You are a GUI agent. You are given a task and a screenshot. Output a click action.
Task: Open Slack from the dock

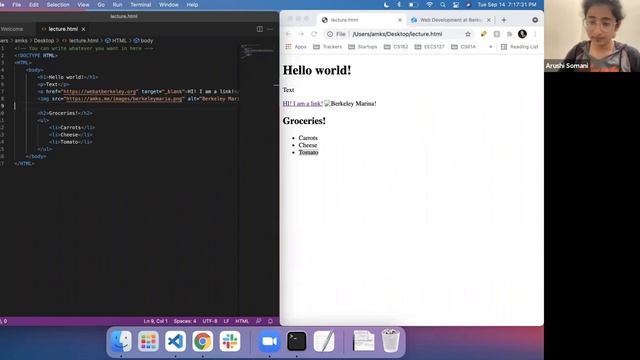pos(230,341)
